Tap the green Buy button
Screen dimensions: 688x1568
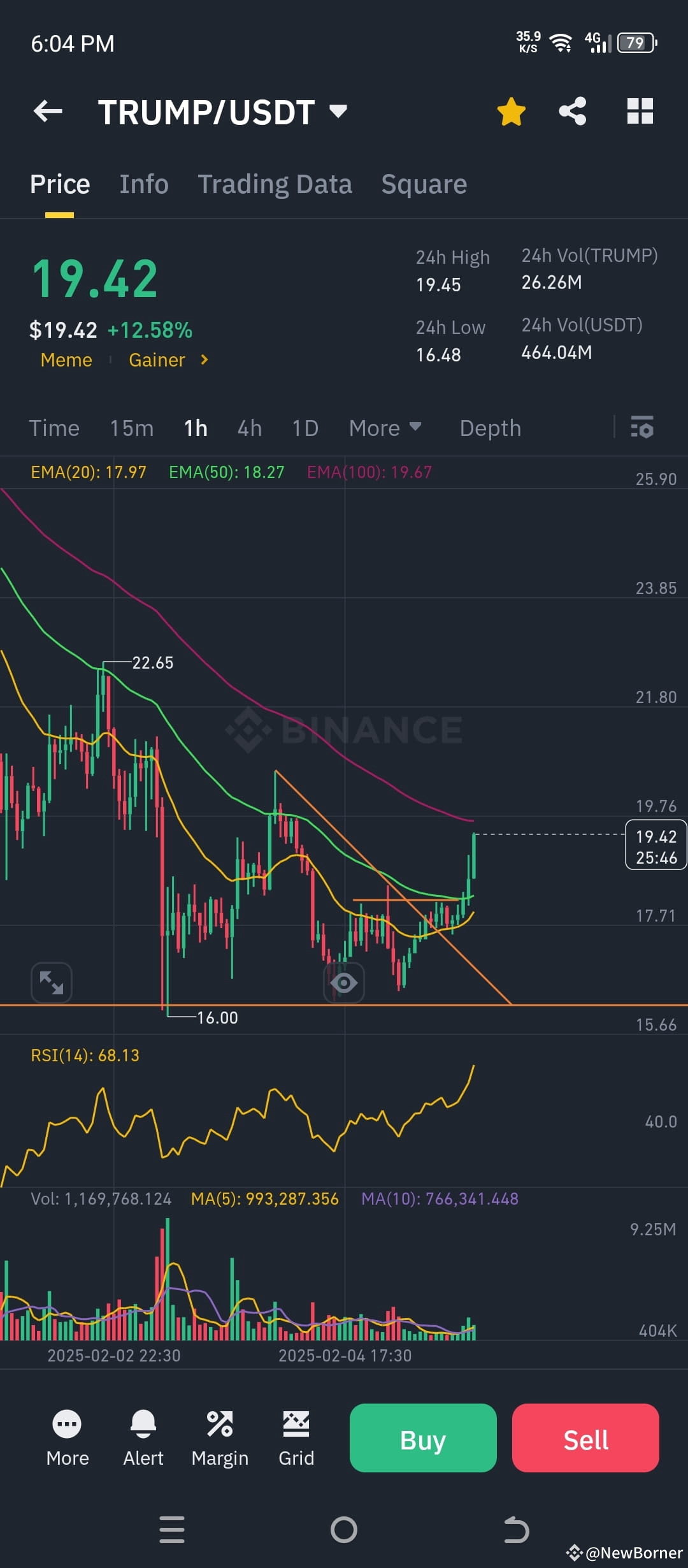click(x=423, y=1438)
